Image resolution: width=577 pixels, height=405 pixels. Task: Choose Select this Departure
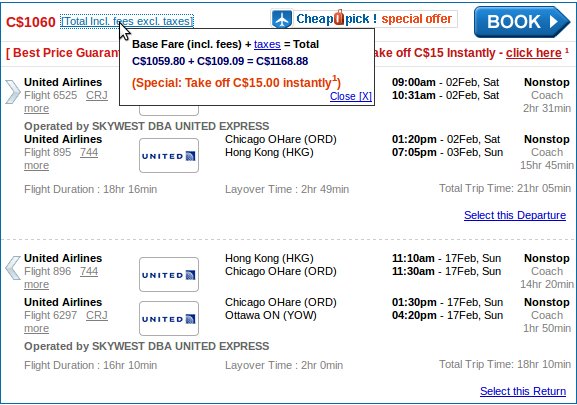(515, 215)
